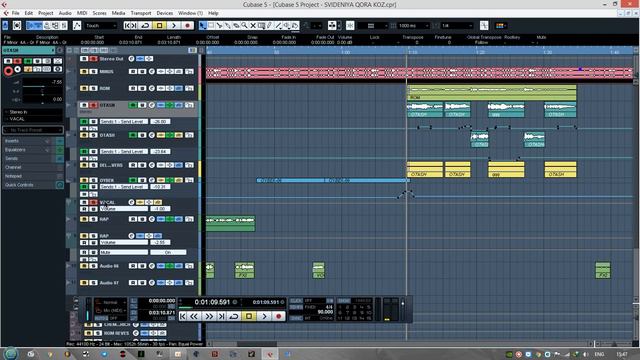Image resolution: width=640 pixels, height=360 pixels.
Task: Select the Range Selection tool
Action: [211, 25]
